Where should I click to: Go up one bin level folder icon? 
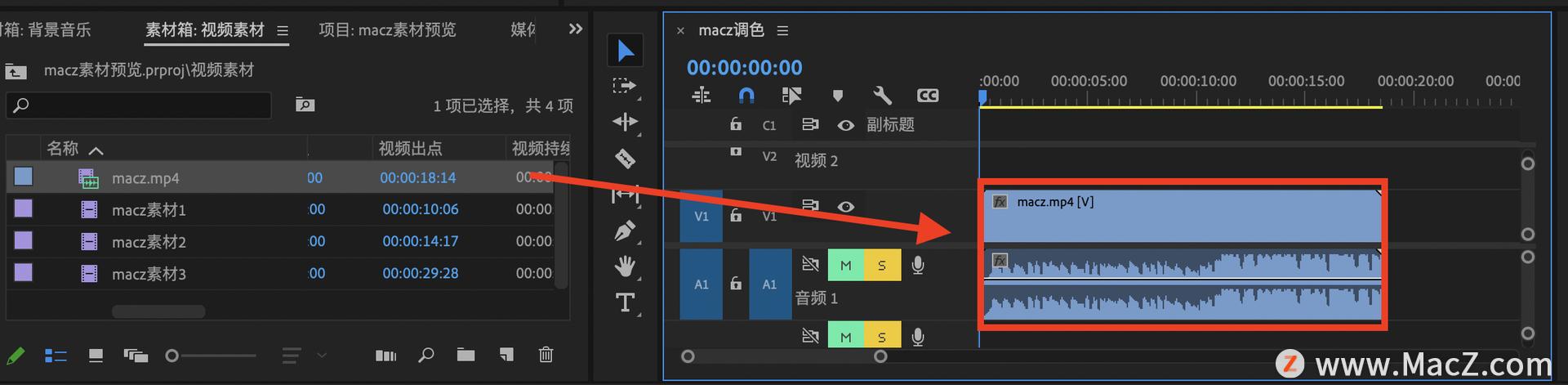pos(16,71)
